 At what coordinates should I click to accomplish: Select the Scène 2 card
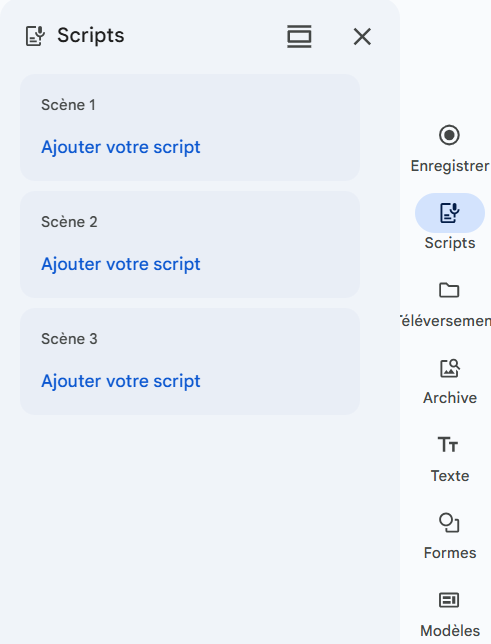click(x=190, y=244)
